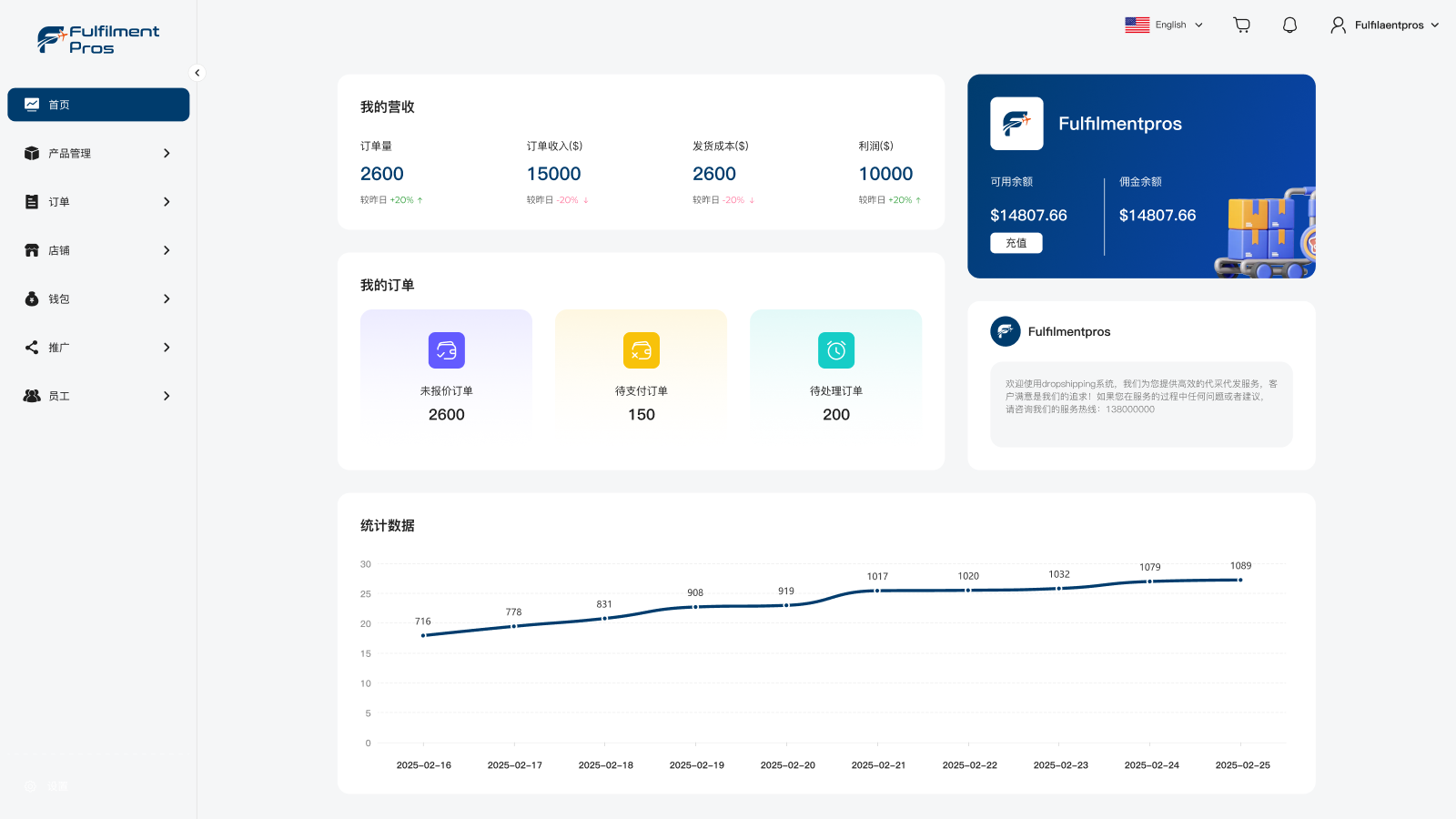Click the Fulfilment Pros logo

click(x=96, y=38)
